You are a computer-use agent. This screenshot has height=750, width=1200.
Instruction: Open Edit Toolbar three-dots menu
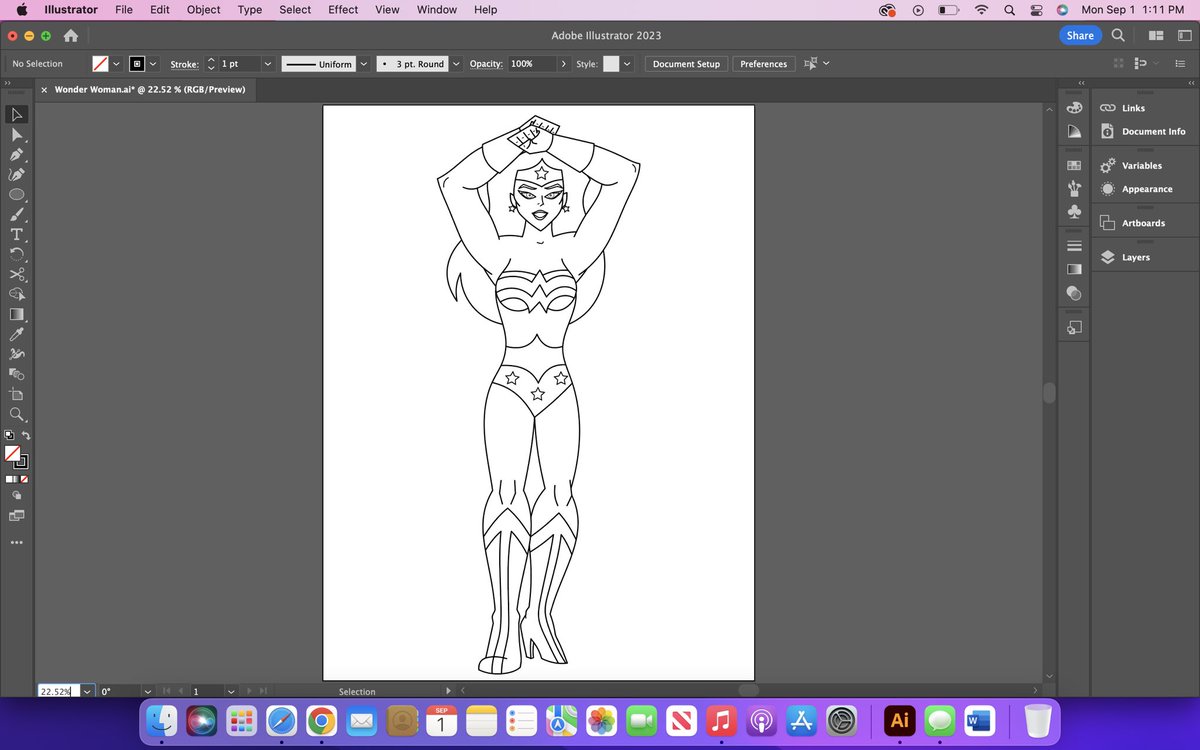coord(17,543)
